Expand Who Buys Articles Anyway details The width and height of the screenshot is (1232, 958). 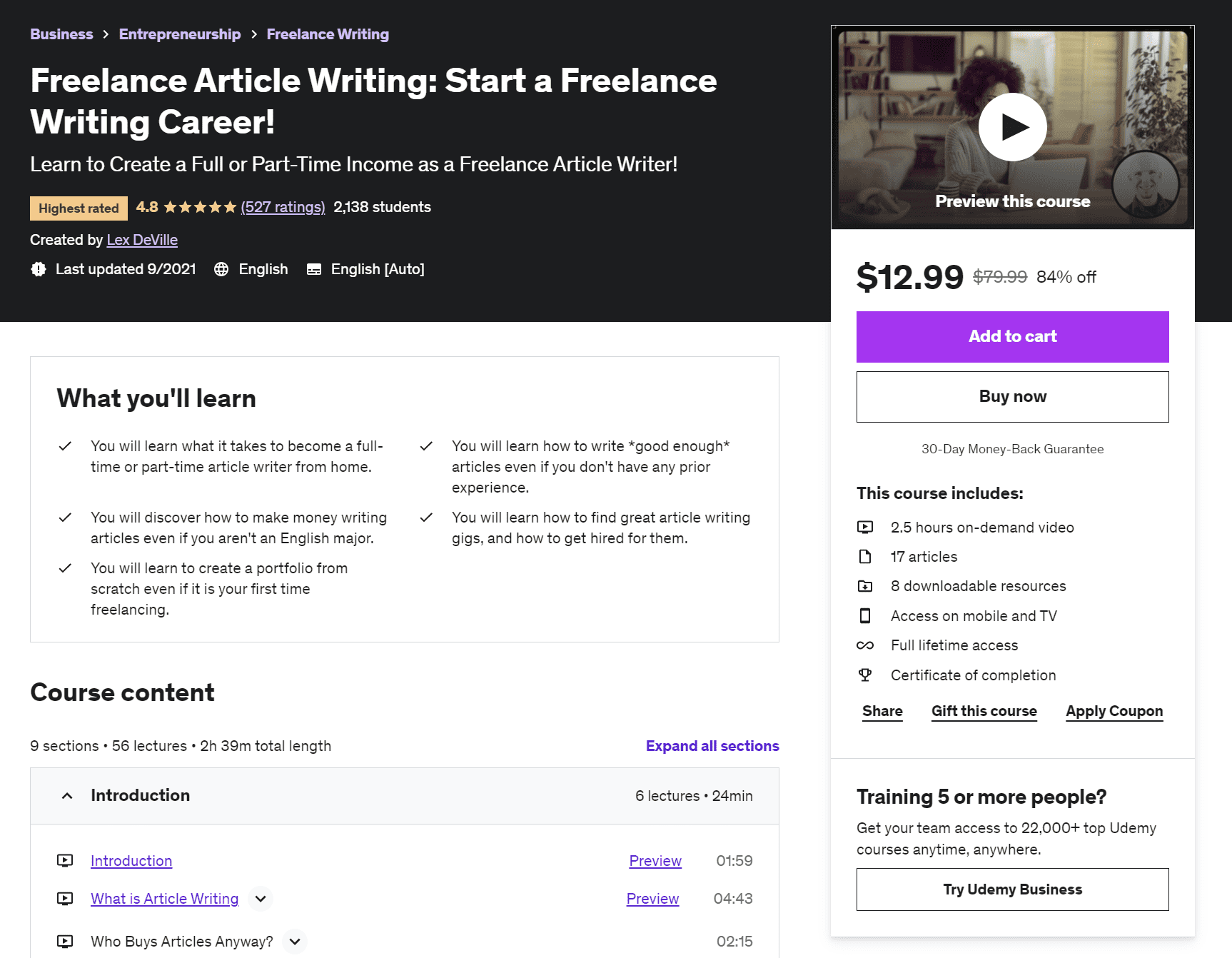coord(294,941)
